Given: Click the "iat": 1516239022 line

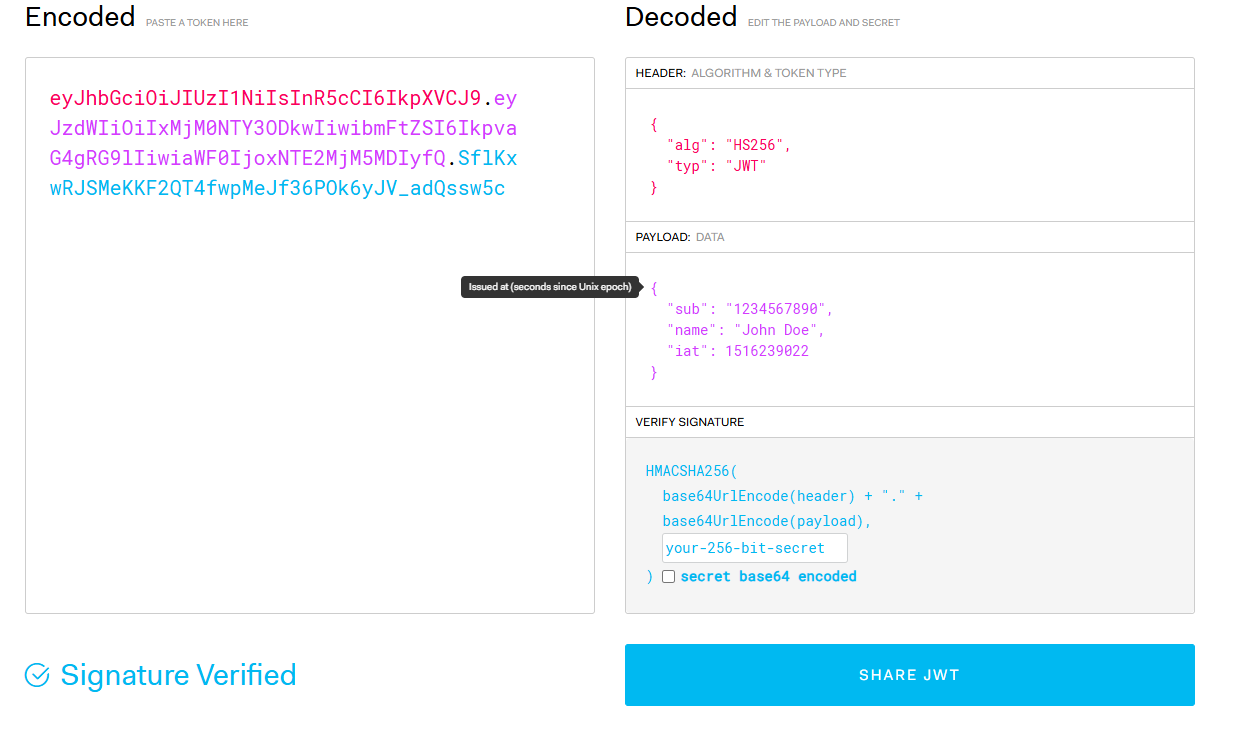Looking at the screenshot, I should click(738, 351).
